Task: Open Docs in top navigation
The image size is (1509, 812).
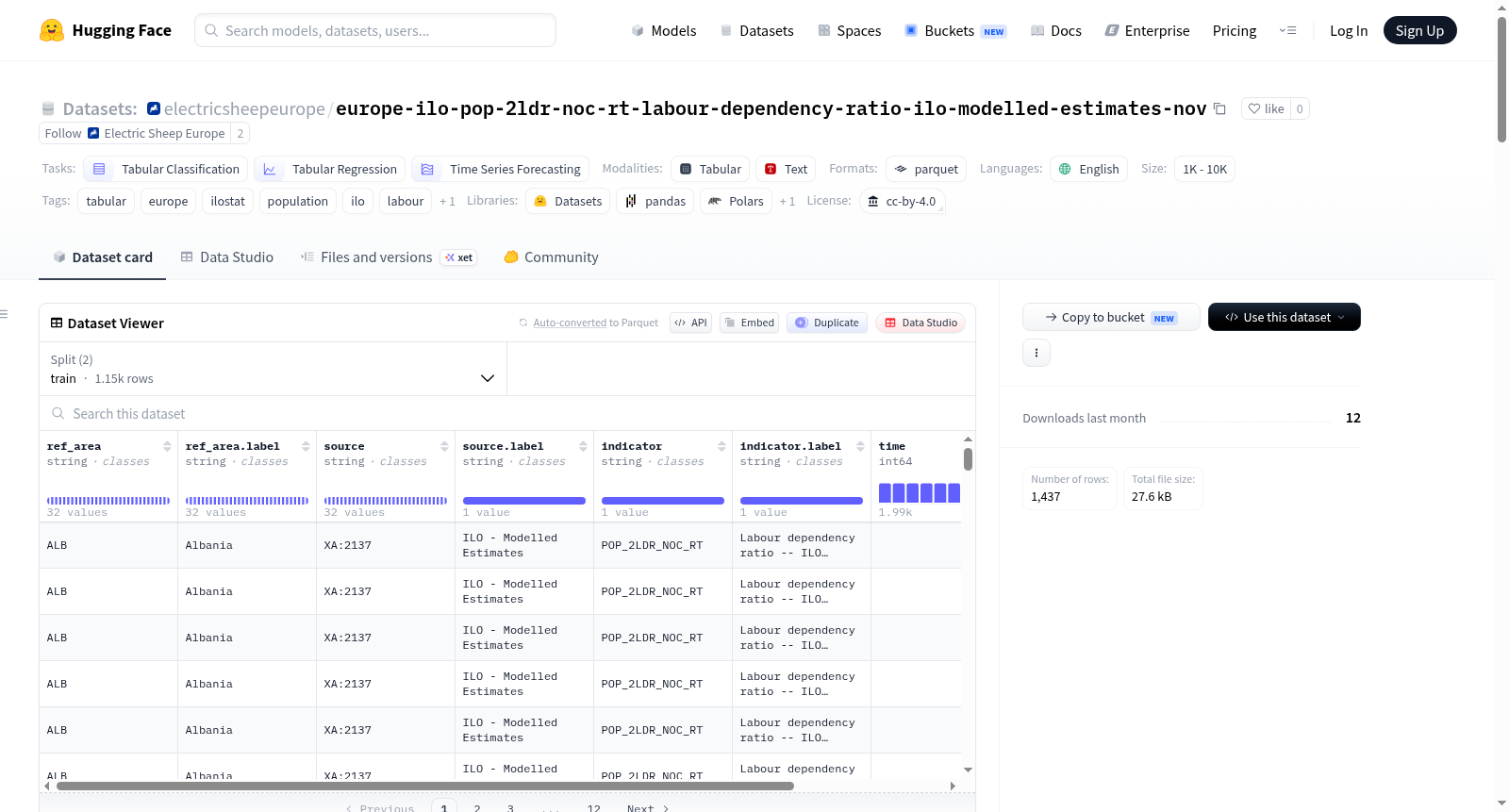Action: click(1055, 30)
